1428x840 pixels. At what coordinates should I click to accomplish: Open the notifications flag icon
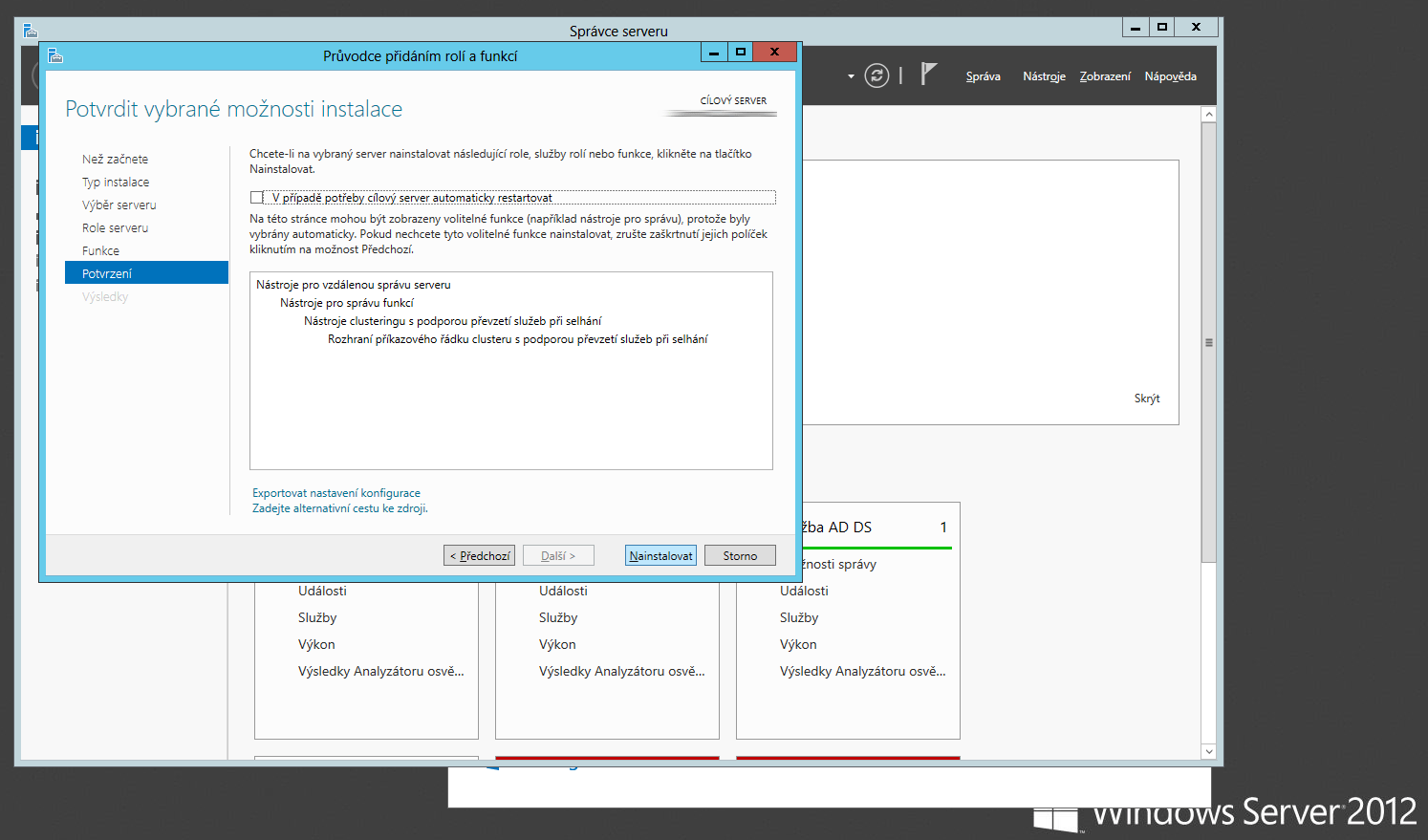(x=927, y=74)
